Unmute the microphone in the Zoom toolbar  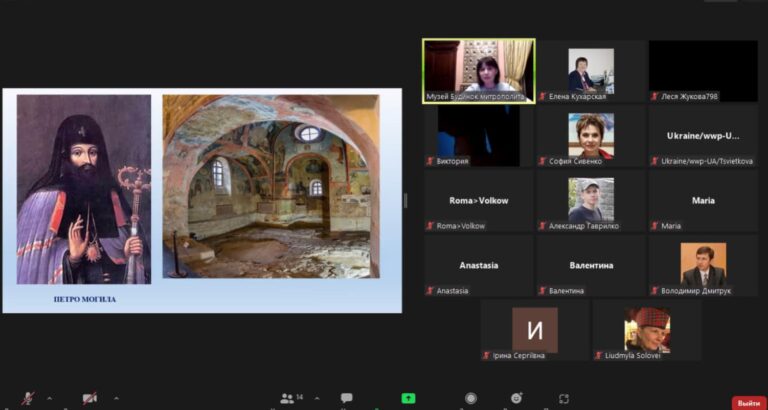click(x=28, y=398)
